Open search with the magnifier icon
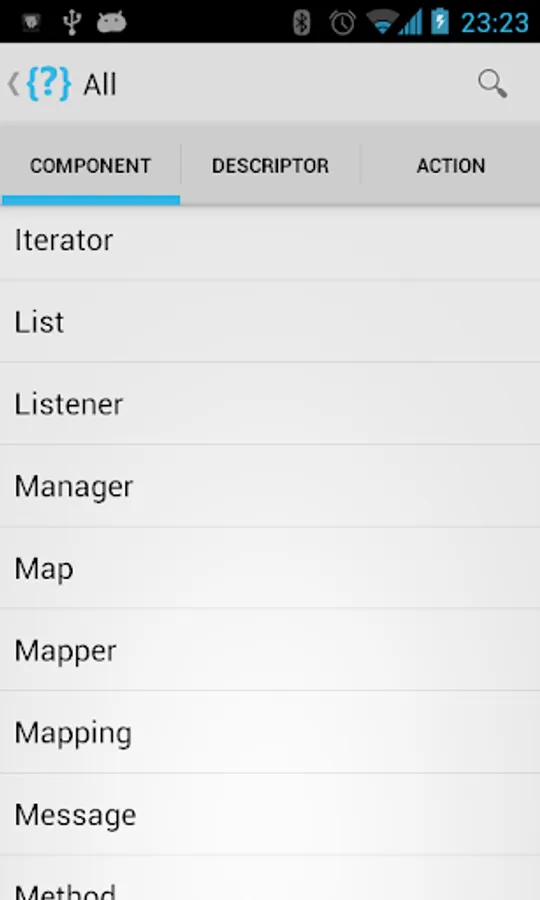The height and width of the screenshot is (900, 540). 492,84
